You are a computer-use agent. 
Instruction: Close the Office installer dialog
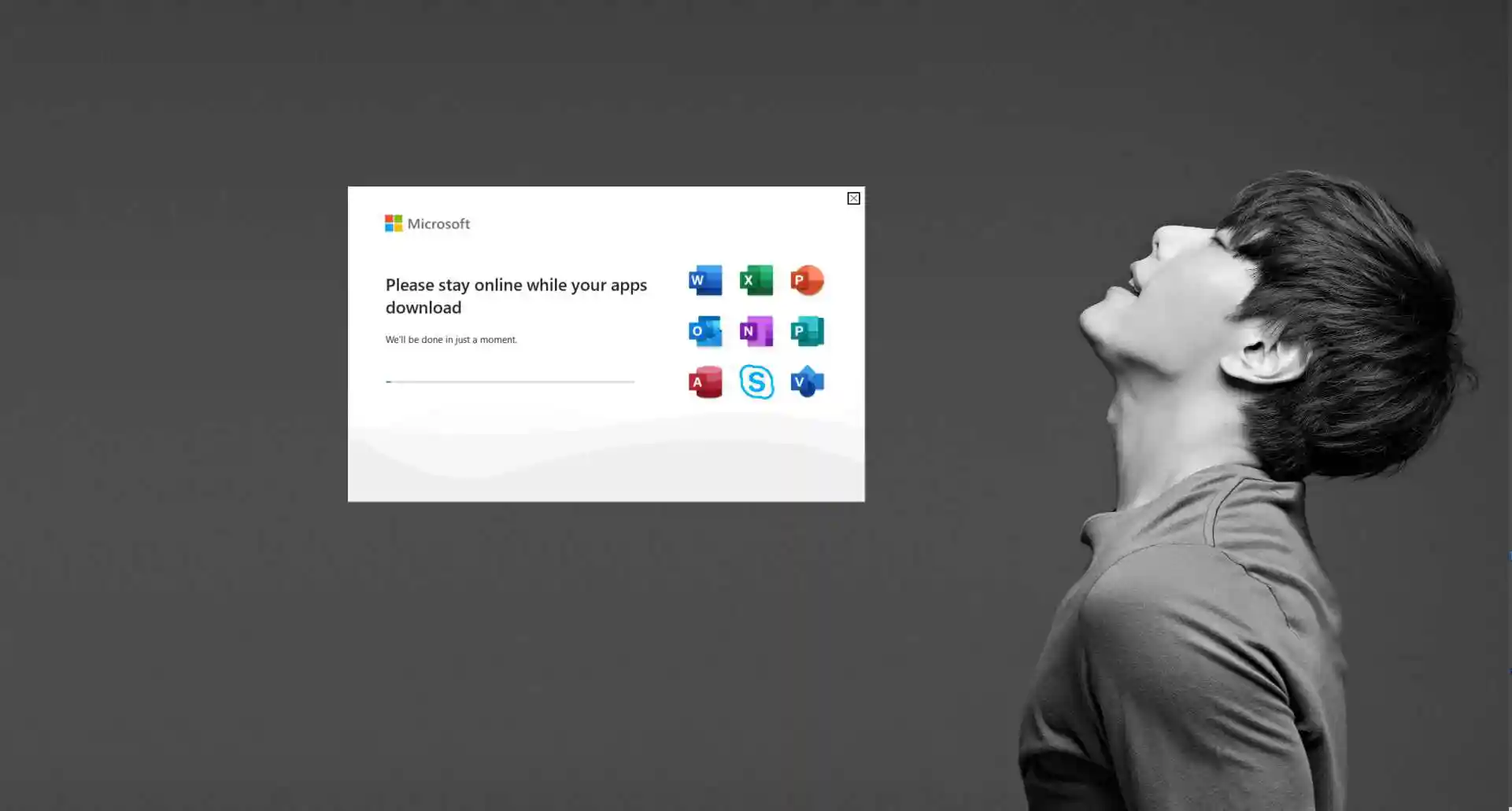853,198
